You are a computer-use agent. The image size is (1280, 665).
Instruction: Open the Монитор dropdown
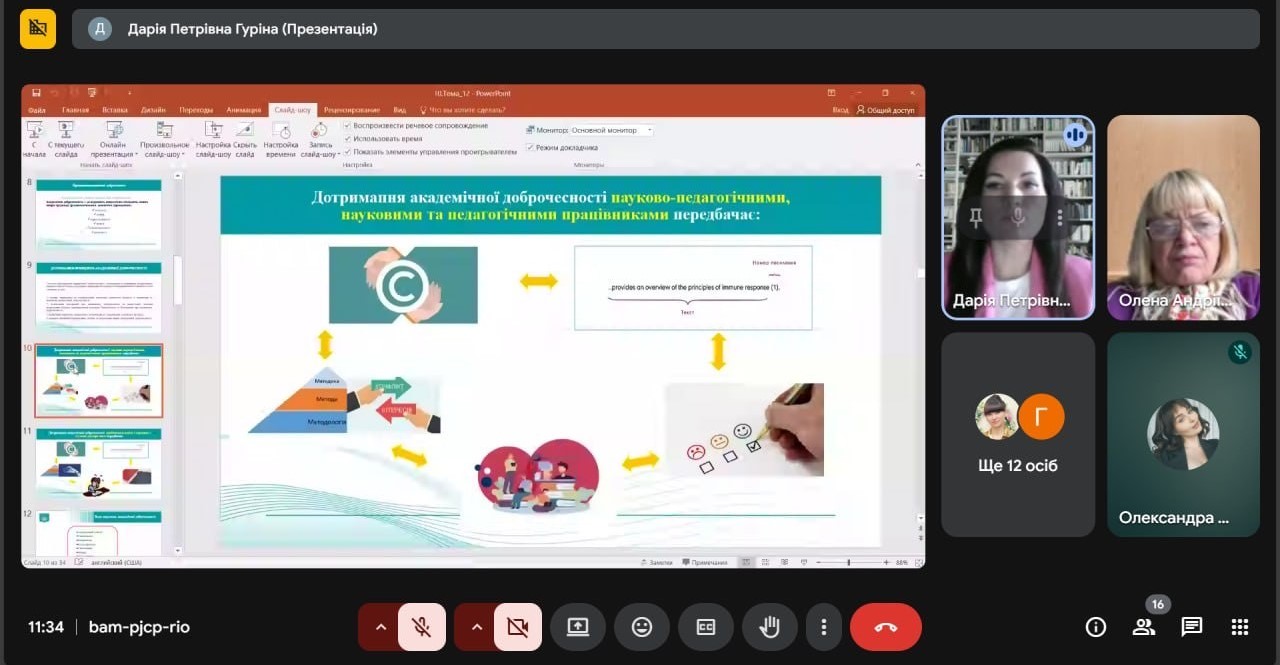pos(610,130)
